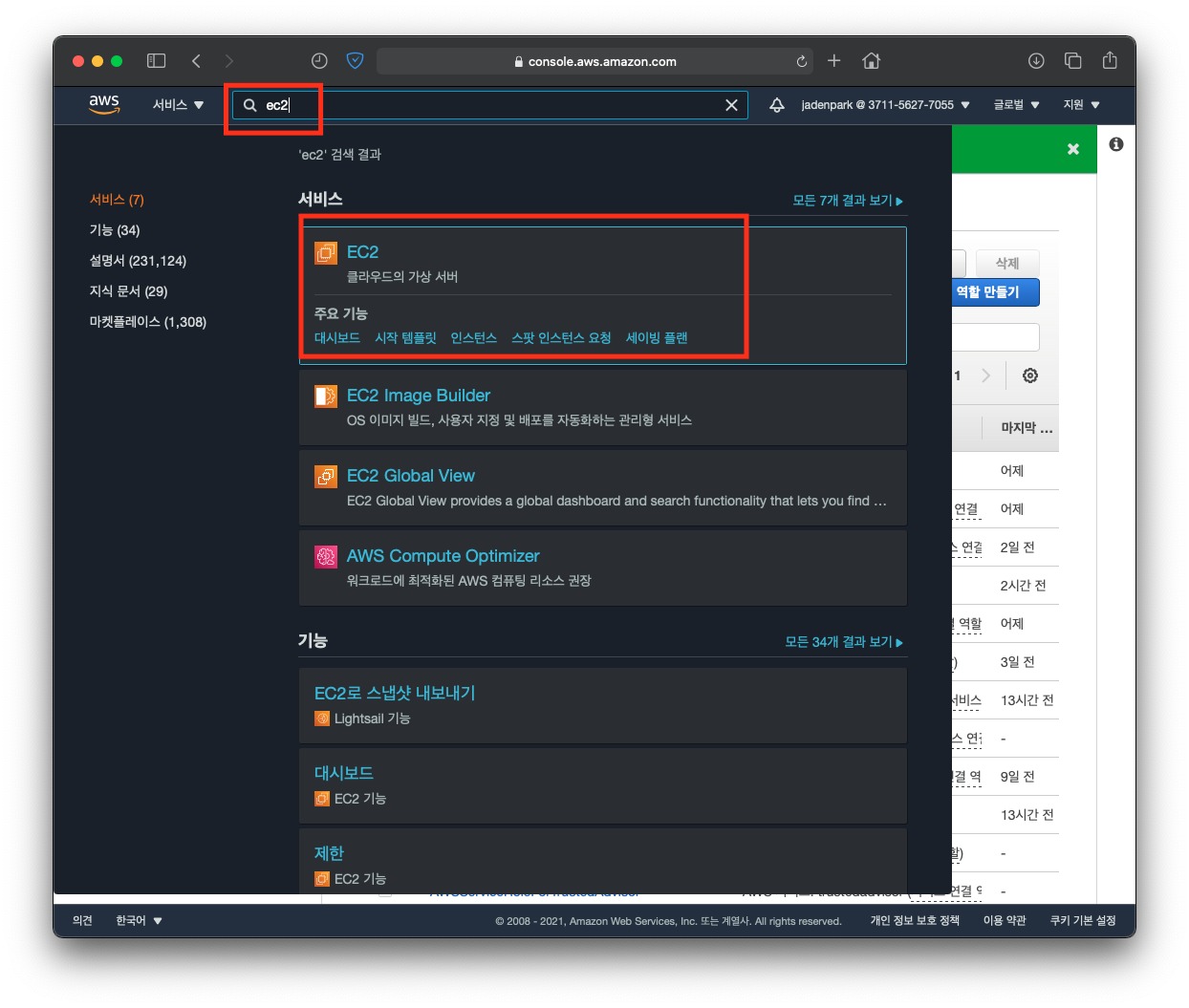Viewport: 1189px width, 1008px height.
Task: Toggle Safari sidebar icon
Action: (x=156, y=61)
